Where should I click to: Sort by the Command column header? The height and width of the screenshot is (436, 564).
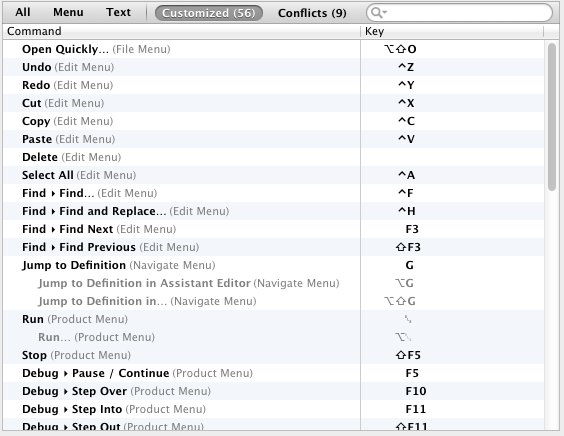pos(182,31)
